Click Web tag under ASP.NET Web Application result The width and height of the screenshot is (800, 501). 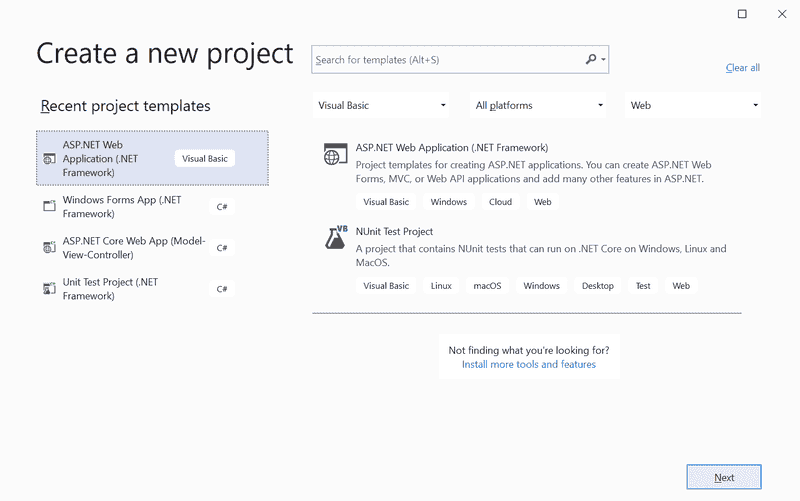tap(542, 202)
